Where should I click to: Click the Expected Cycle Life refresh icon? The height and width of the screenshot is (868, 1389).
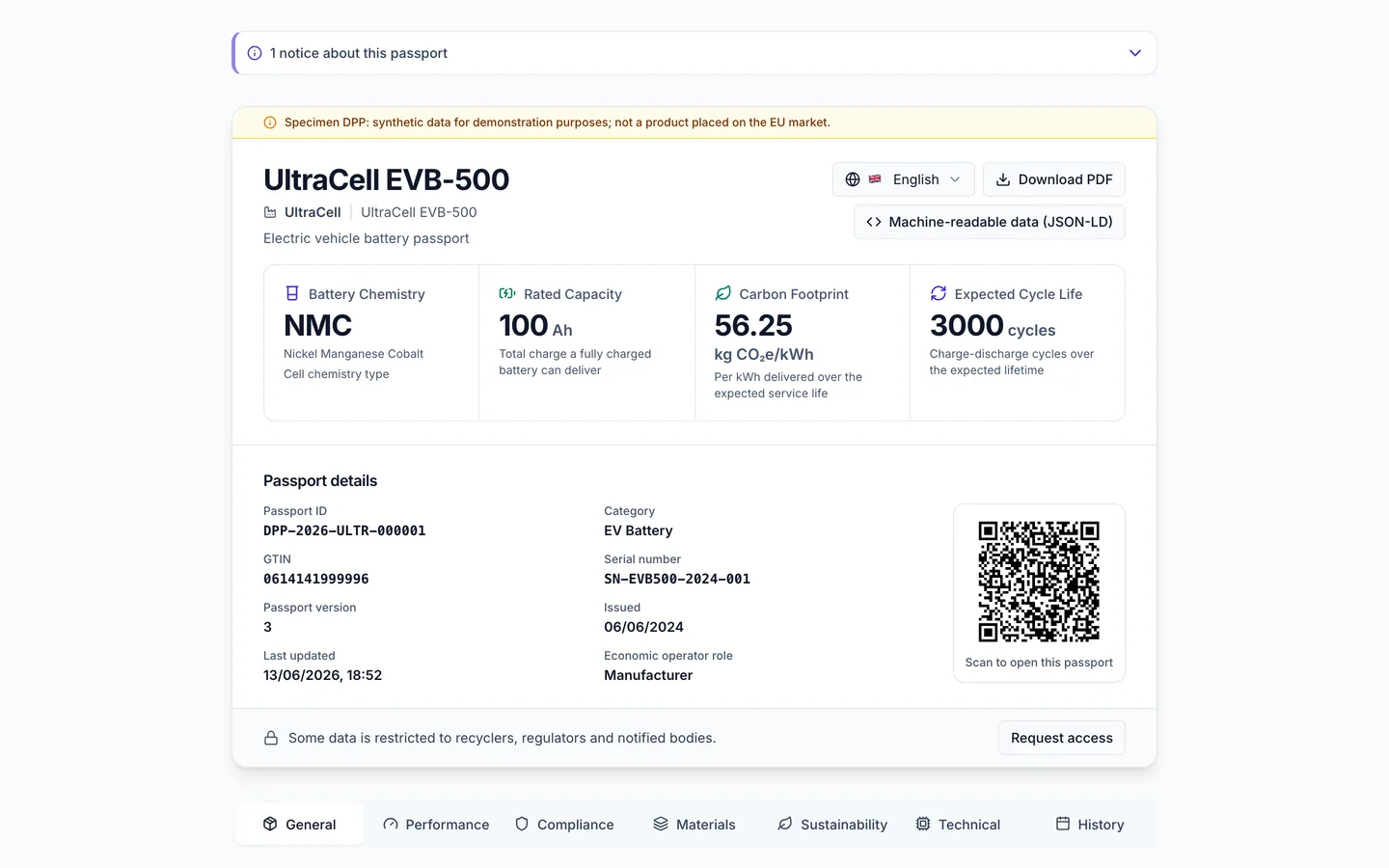point(938,293)
